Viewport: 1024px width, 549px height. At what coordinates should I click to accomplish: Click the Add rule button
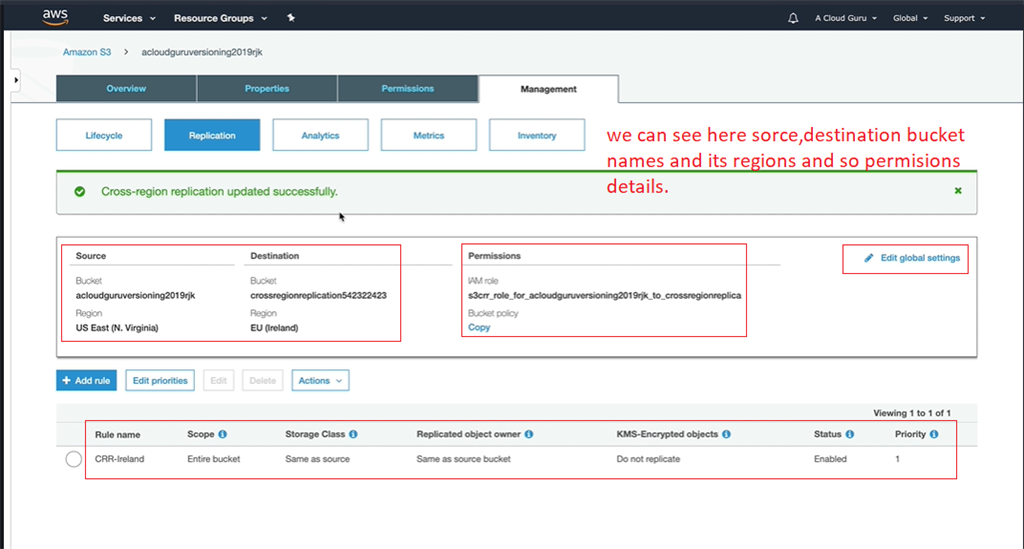pos(86,381)
